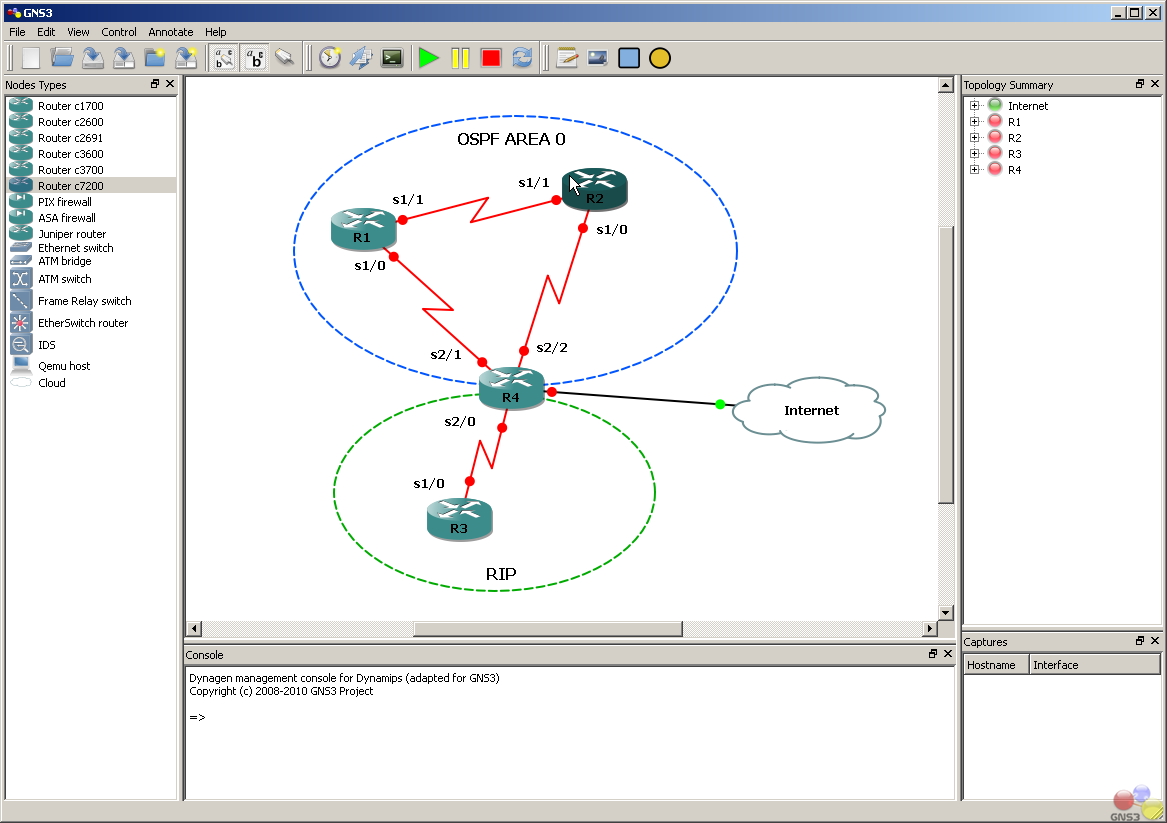
Task: Click the Add a note icon
Action: click(x=567, y=58)
